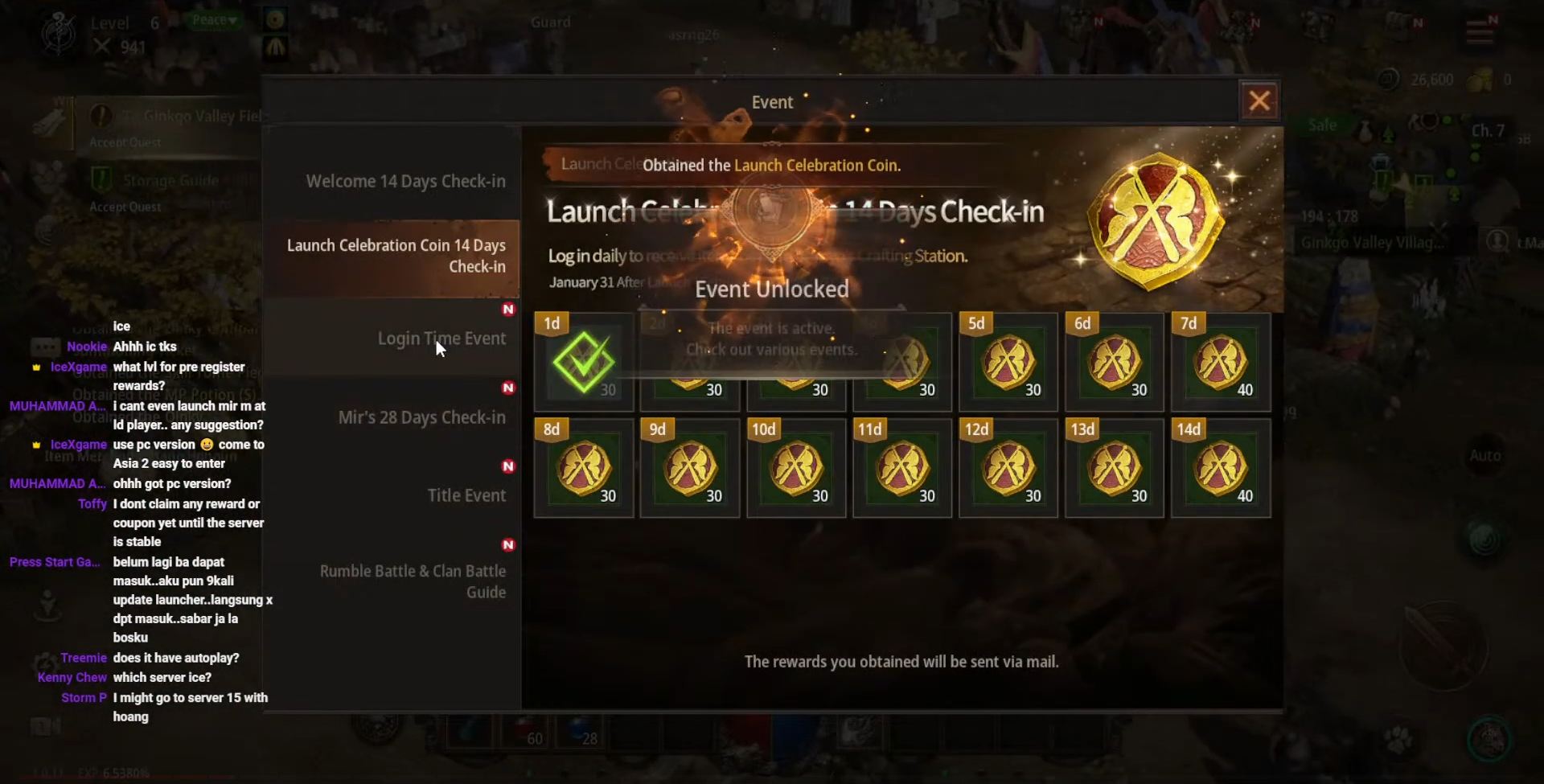The width and height of the screenshot is (1544, 784).
Task: Open the Welcome 14 Days Check-in tab
Action: point(392,181)
